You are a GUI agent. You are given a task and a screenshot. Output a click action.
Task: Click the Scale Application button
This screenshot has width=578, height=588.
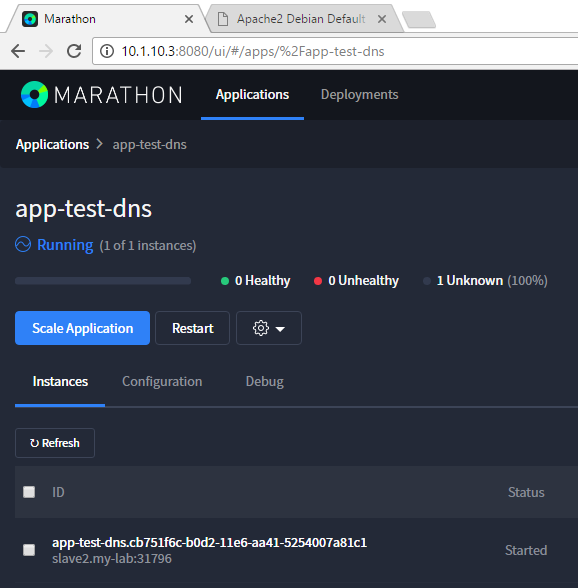pos(83,328)
